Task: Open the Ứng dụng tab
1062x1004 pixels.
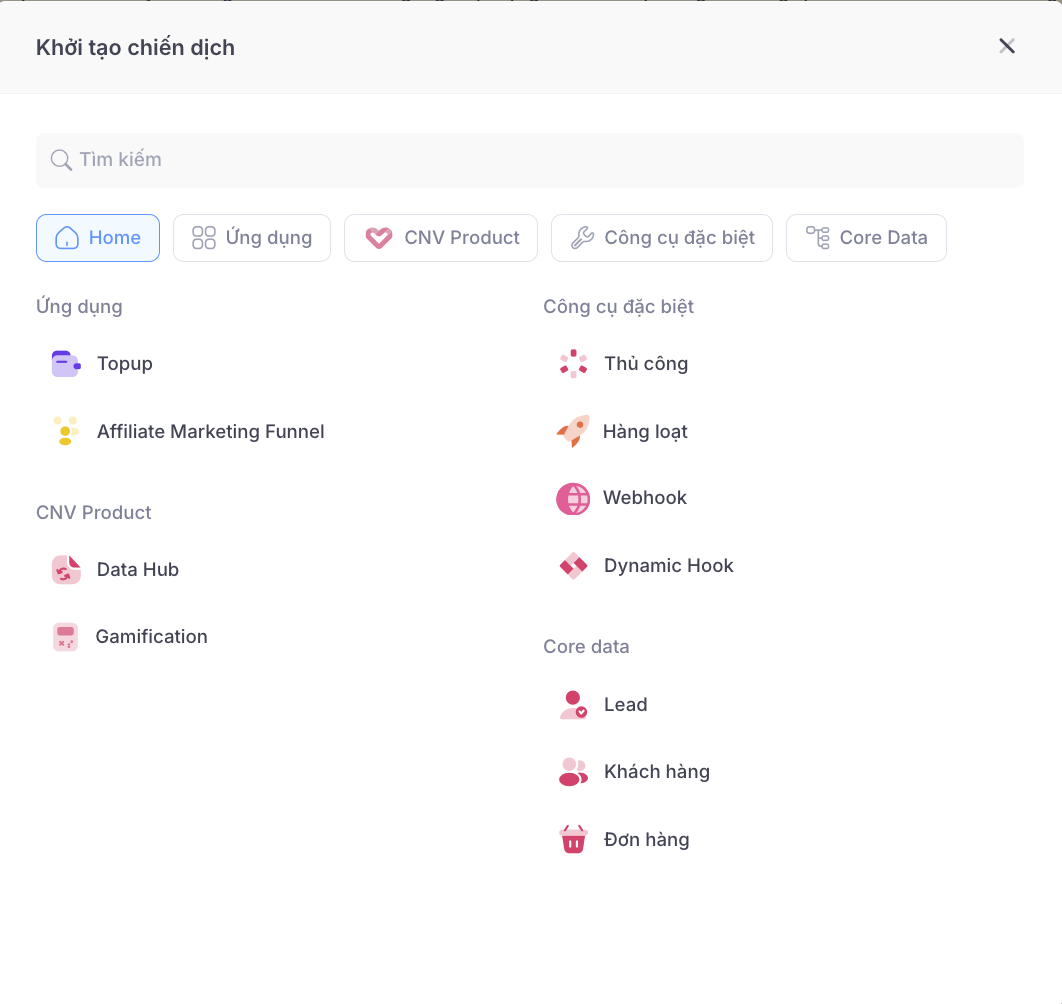Action: click(x=252, y=238)
